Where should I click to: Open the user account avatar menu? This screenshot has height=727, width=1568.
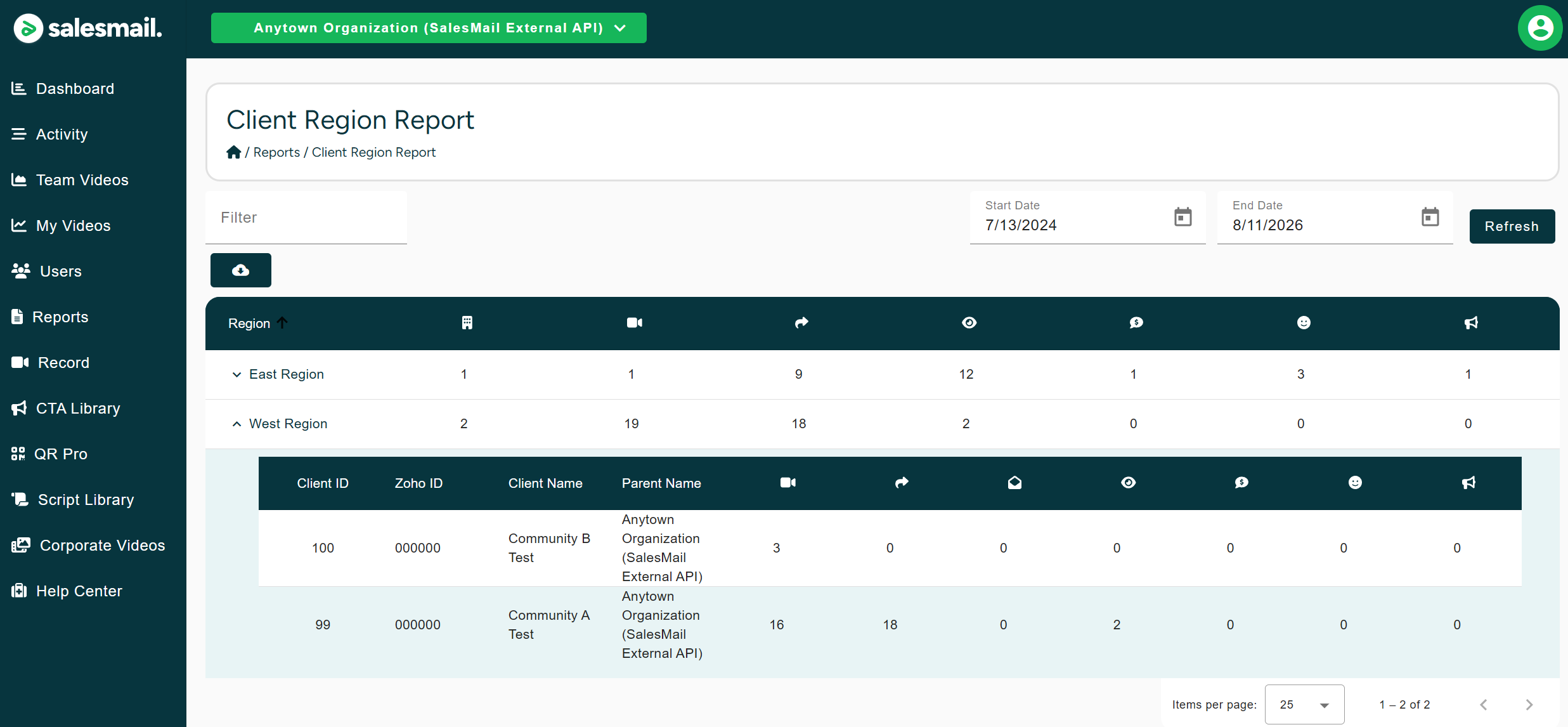1540,28
